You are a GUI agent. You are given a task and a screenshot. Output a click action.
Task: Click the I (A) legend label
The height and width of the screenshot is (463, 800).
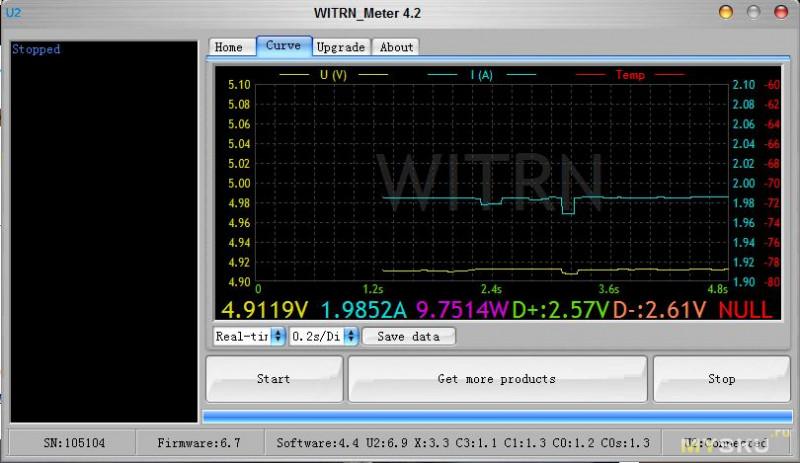[482, 75]
